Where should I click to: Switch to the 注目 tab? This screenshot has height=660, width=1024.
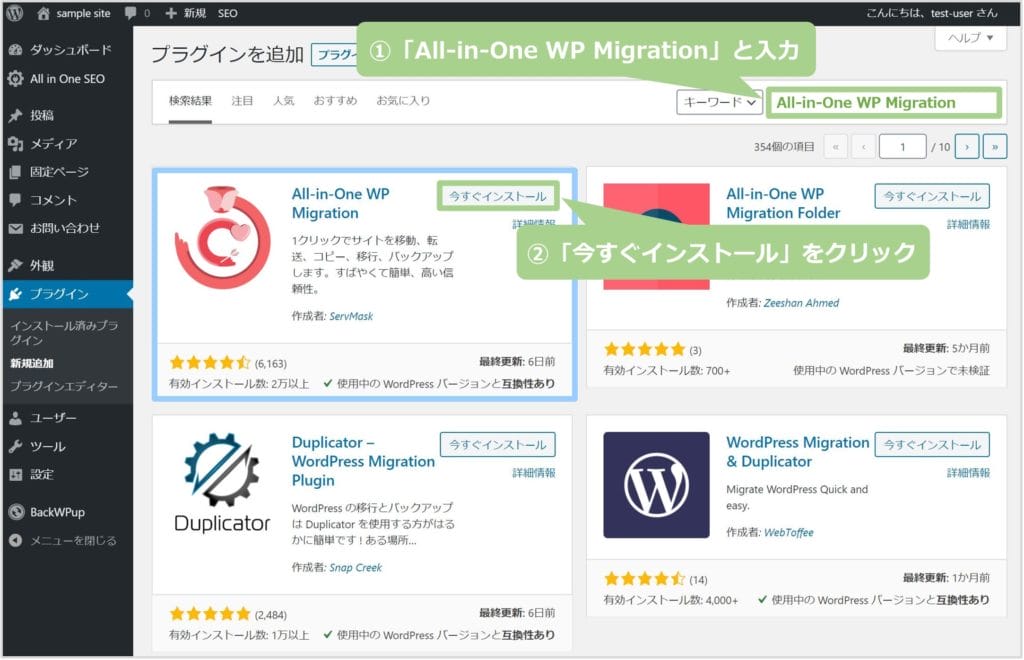pyautogui.click(x=242, y=101)
